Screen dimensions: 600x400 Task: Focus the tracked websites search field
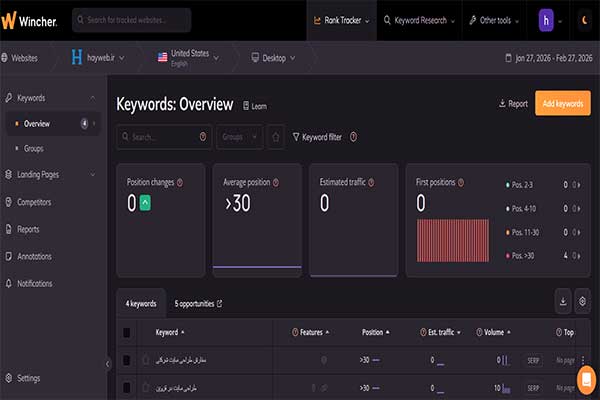pos(132,20)
